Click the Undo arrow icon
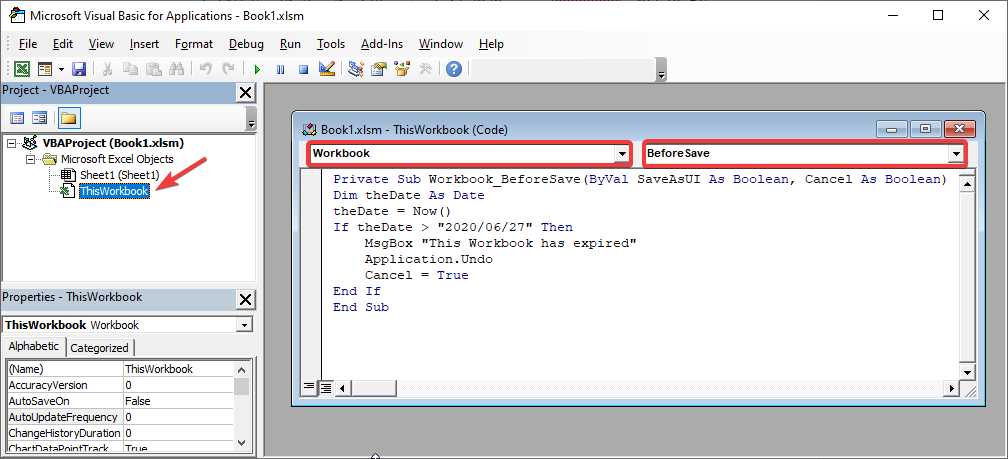Viewport: 1008px width, 459px height. point(206,69)
